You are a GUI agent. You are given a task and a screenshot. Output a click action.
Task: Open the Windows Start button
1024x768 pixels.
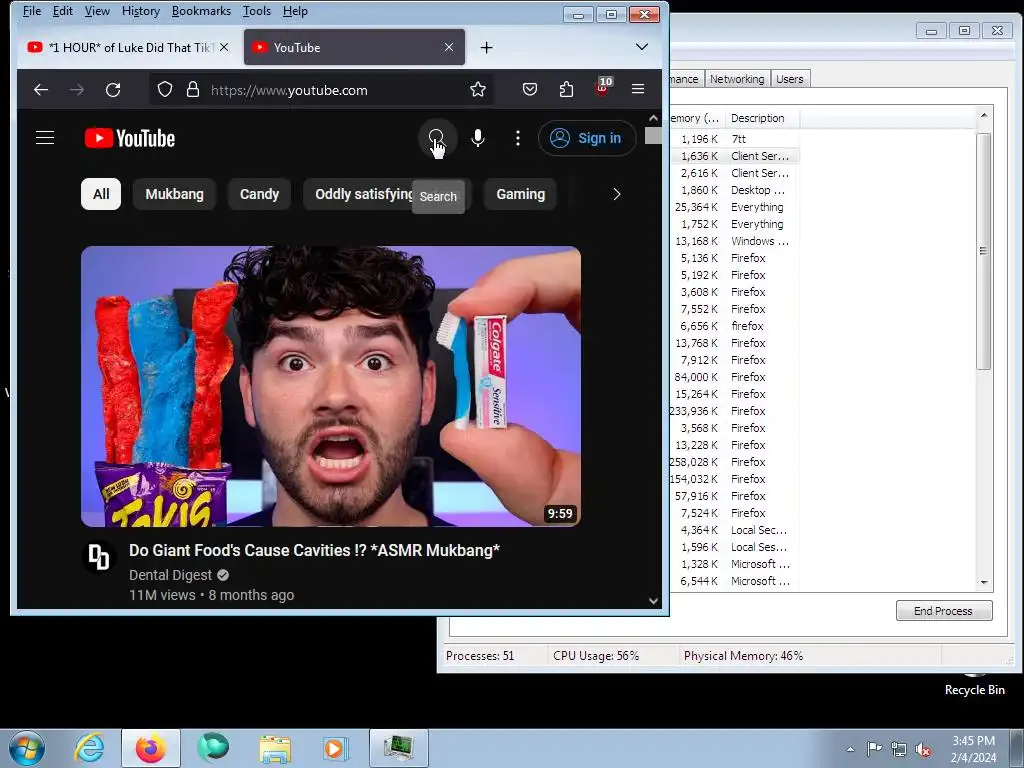[x=27, y=748]
